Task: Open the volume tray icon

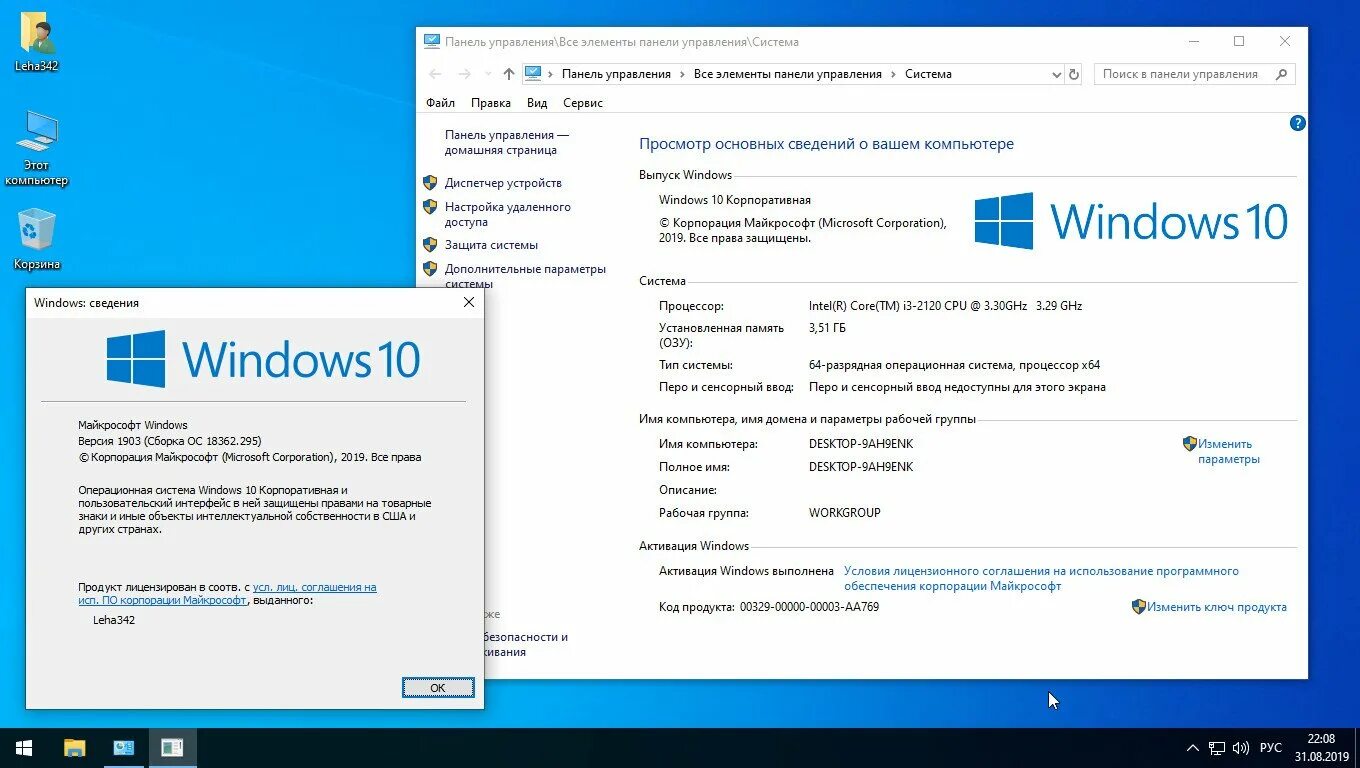Action: (1241, 748)
